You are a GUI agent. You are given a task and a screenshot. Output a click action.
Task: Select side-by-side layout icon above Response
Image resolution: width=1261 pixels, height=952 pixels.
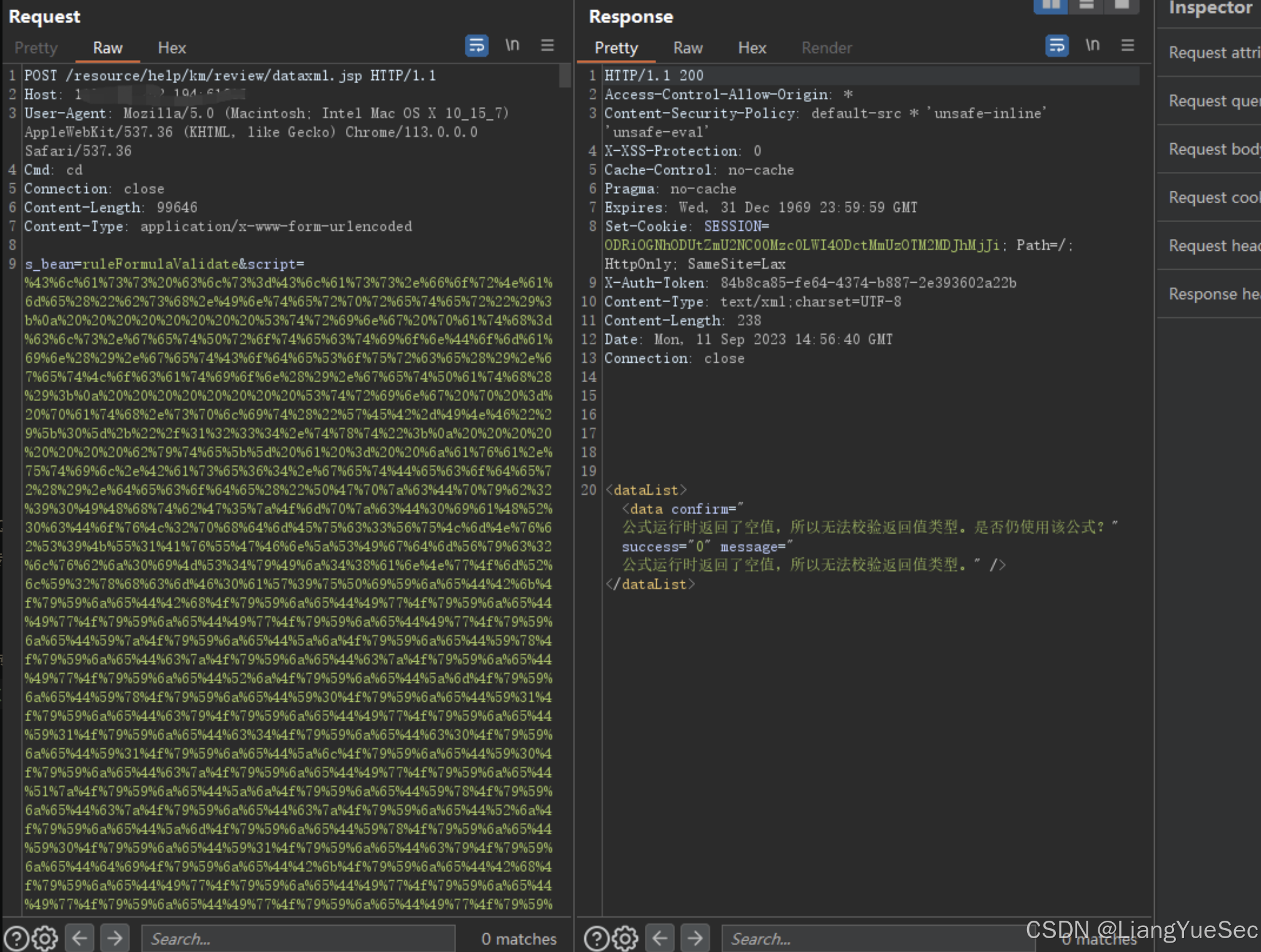pyautogui.click(x=1051, y=6)
